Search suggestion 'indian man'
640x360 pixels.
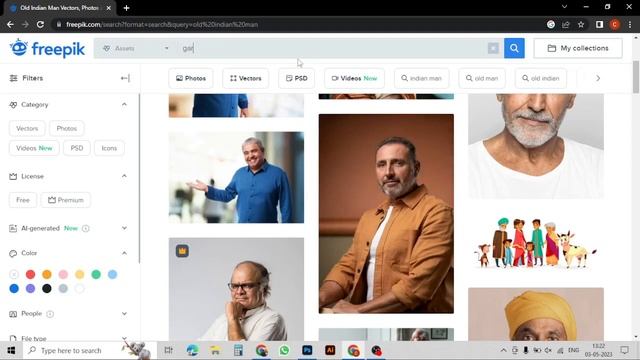point(422,78)
